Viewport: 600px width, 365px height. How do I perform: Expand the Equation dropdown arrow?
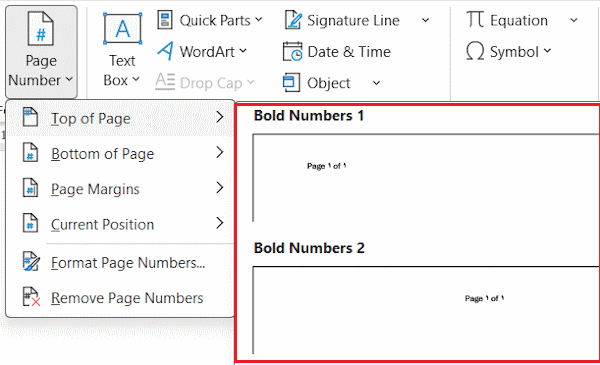574,20
